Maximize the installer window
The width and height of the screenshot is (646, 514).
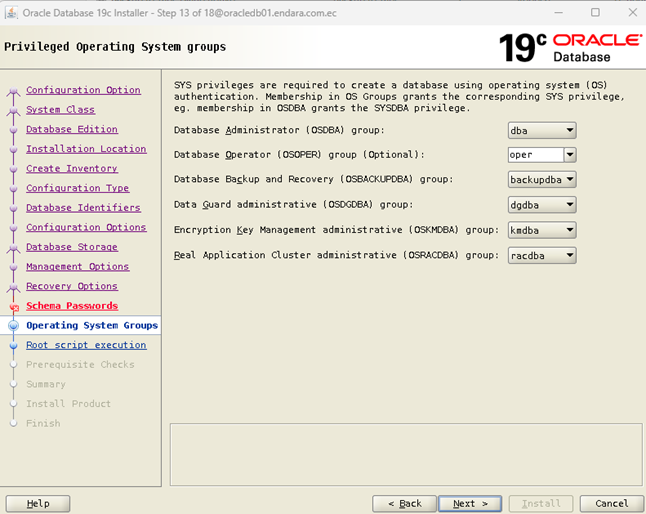tap(595, 13)
